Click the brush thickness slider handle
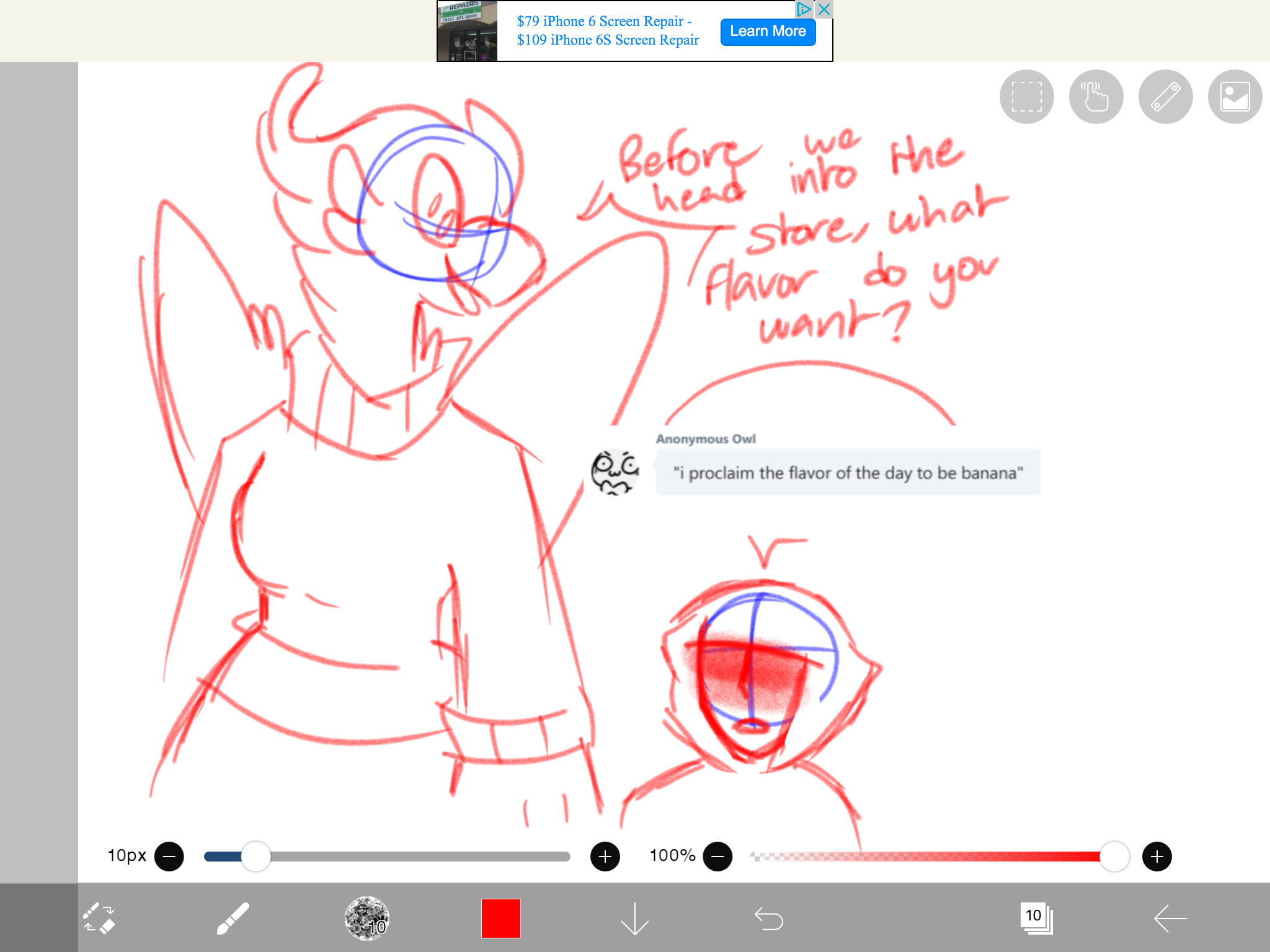The image size is (1270, 952). click(255, 857)
